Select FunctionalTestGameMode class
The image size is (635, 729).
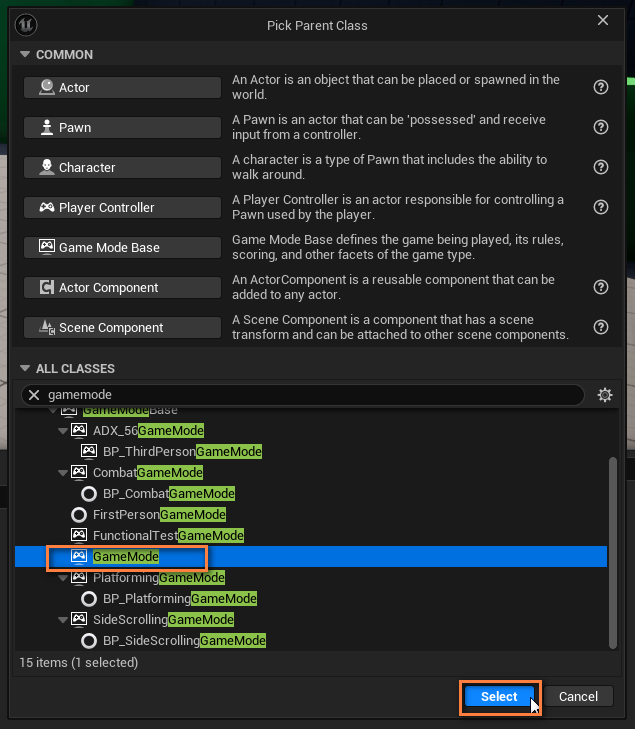point(168,535)
